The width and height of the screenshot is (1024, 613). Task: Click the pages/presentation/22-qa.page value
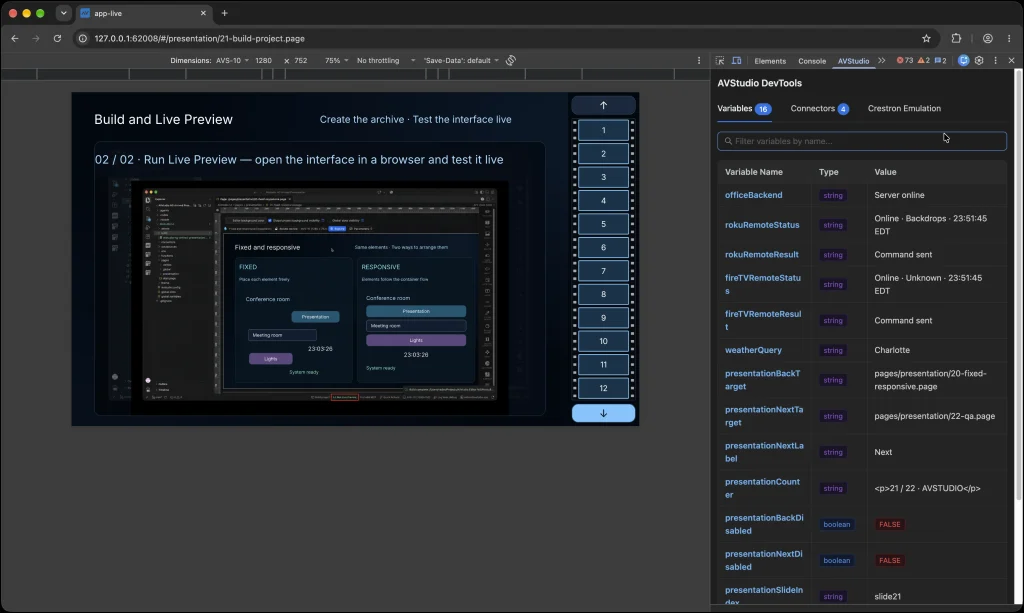click(x=935, y=416)
